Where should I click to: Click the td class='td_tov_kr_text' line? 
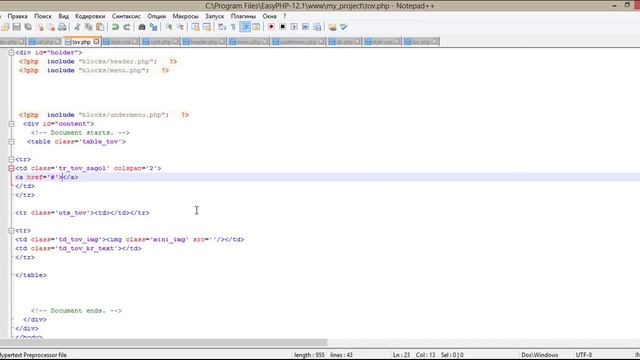tap(78, 248)
